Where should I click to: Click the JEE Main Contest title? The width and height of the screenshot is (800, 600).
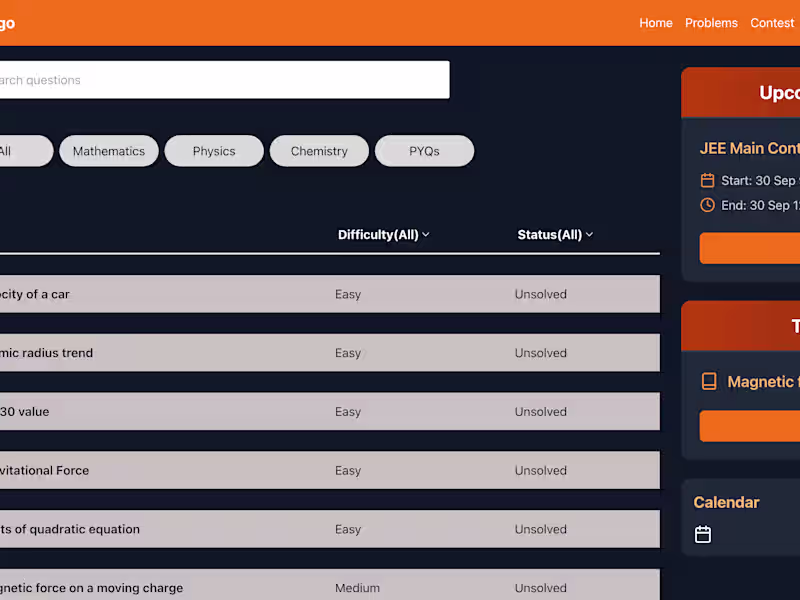(x=749, y=148)
